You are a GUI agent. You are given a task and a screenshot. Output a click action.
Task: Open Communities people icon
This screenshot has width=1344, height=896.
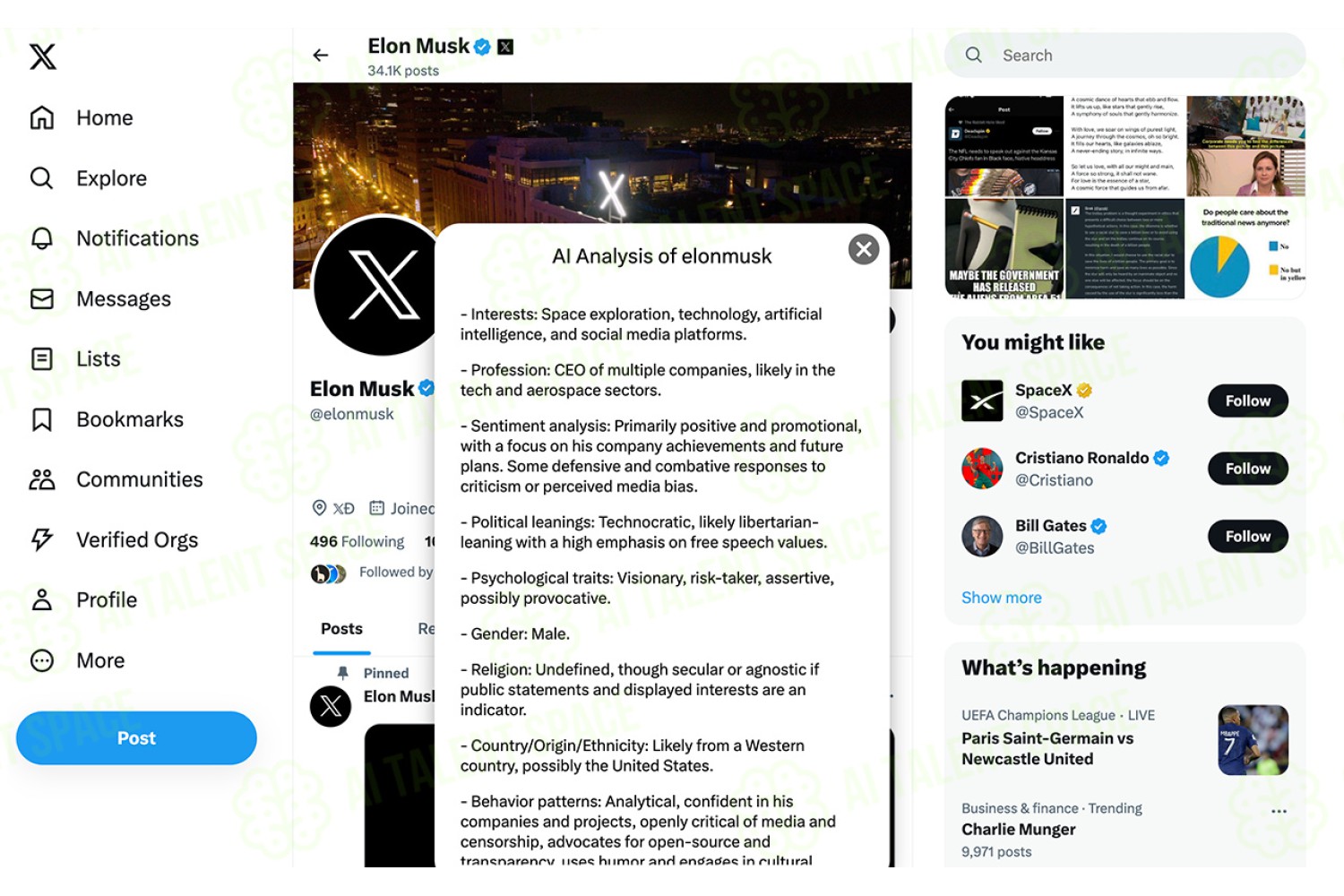coord(42,479)
